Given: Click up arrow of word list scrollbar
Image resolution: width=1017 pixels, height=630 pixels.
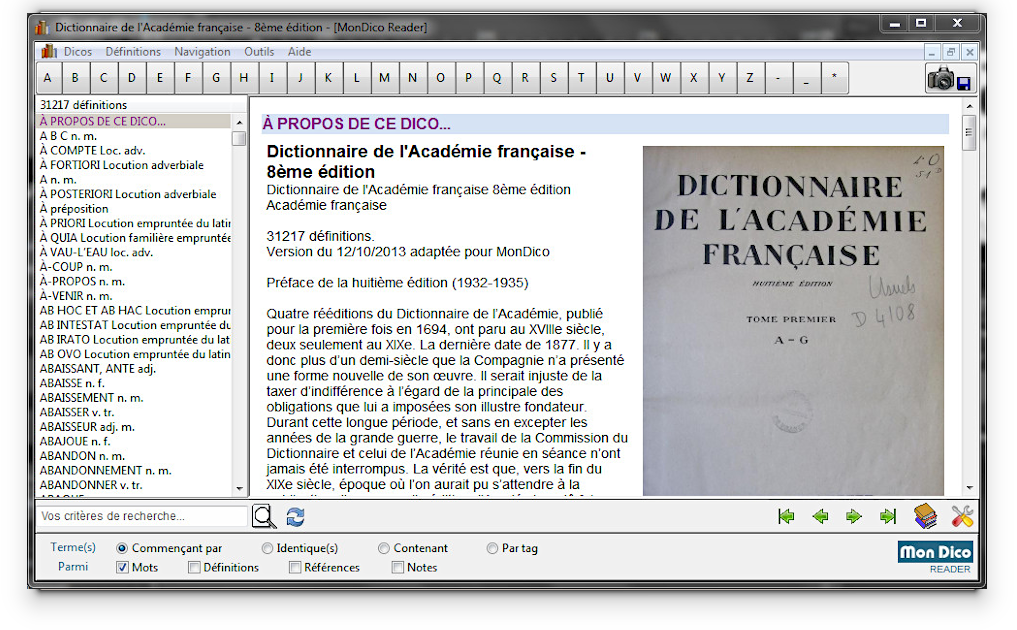Looking at the screenshot, I should tap(239, 122).
